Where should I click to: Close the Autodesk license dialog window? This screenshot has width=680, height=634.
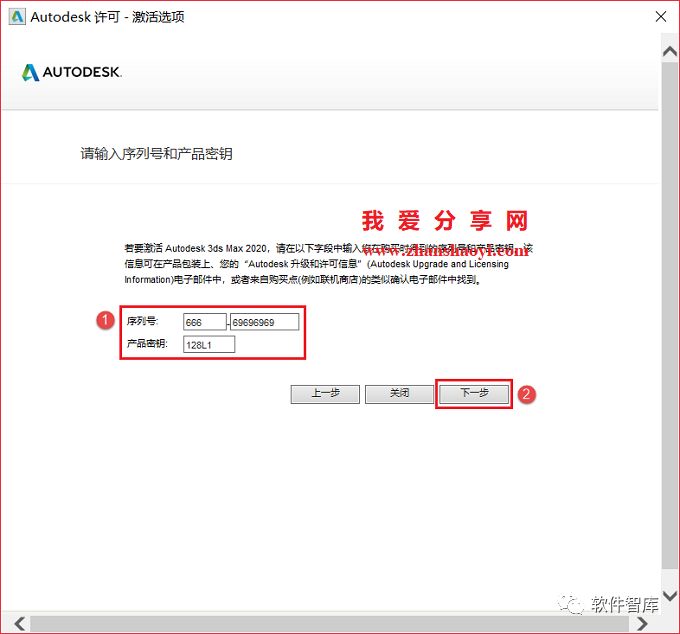(660, 17)
